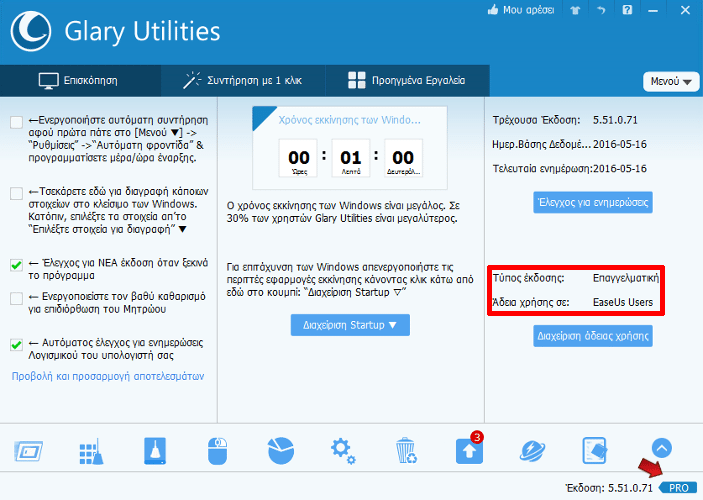Screen dimensions: 703x500
Task: Click the four-squares Προηγμένα Εργαλεία icon
Action: click(357, 80)
